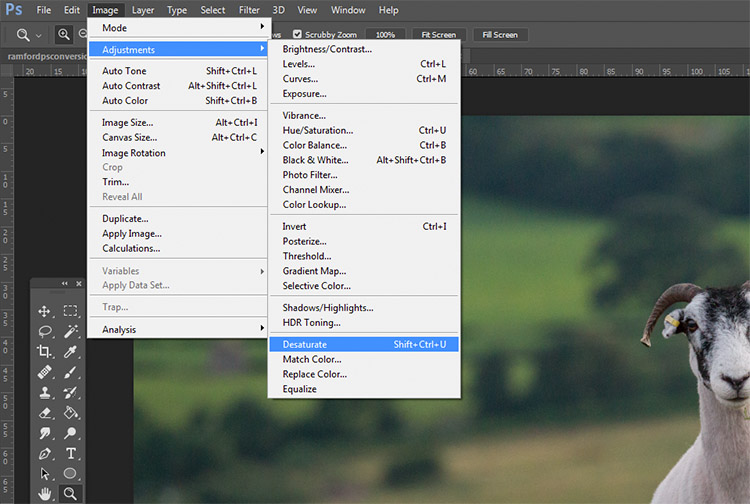Pick the Horizontal Type tool

[x=70, y=453]
